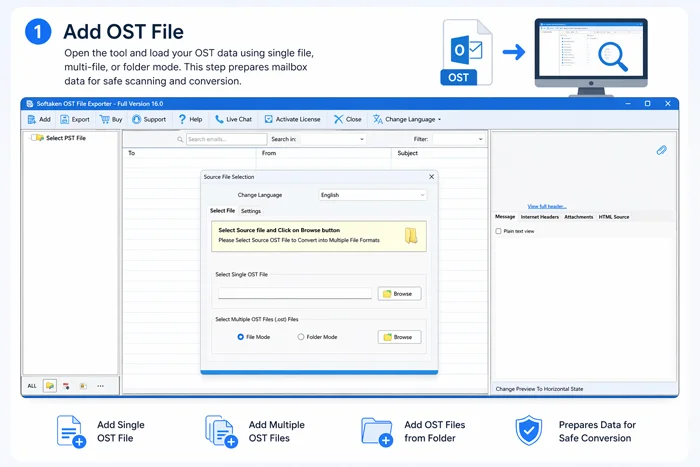Click the 'Subject' column header

pyautogui.click(x=439, y=153)
